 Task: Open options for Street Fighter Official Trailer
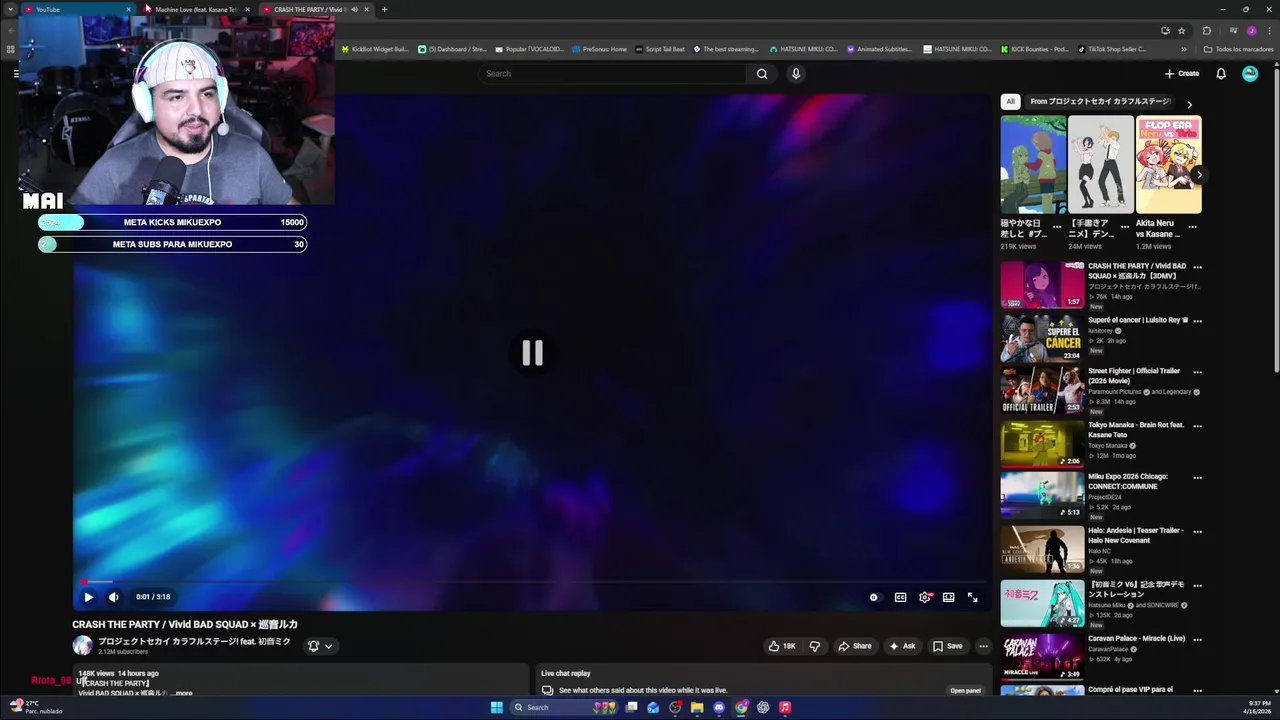point(1197,372)
